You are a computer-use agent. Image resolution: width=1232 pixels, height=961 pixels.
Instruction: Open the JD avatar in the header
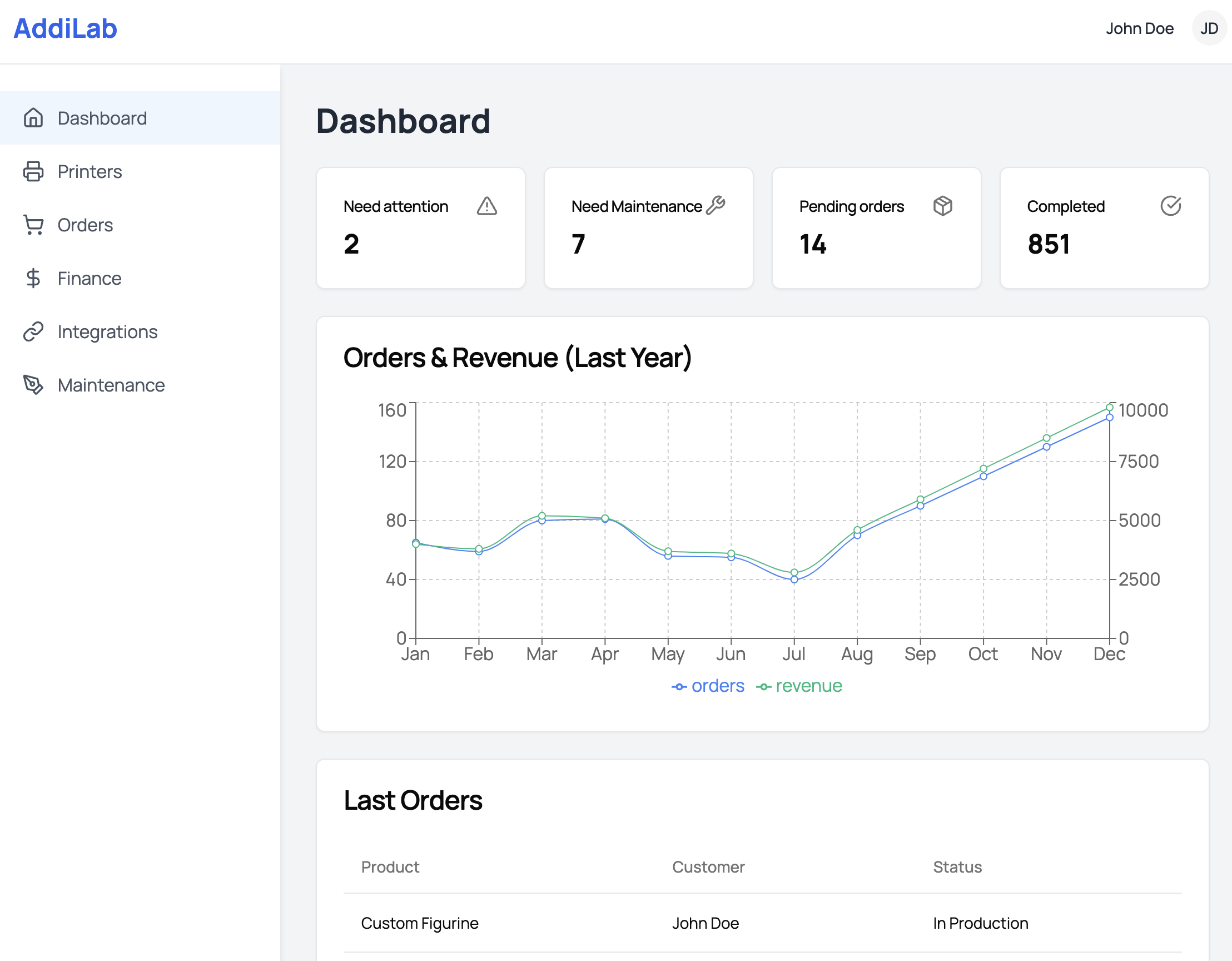click(x=1208, y=28)
